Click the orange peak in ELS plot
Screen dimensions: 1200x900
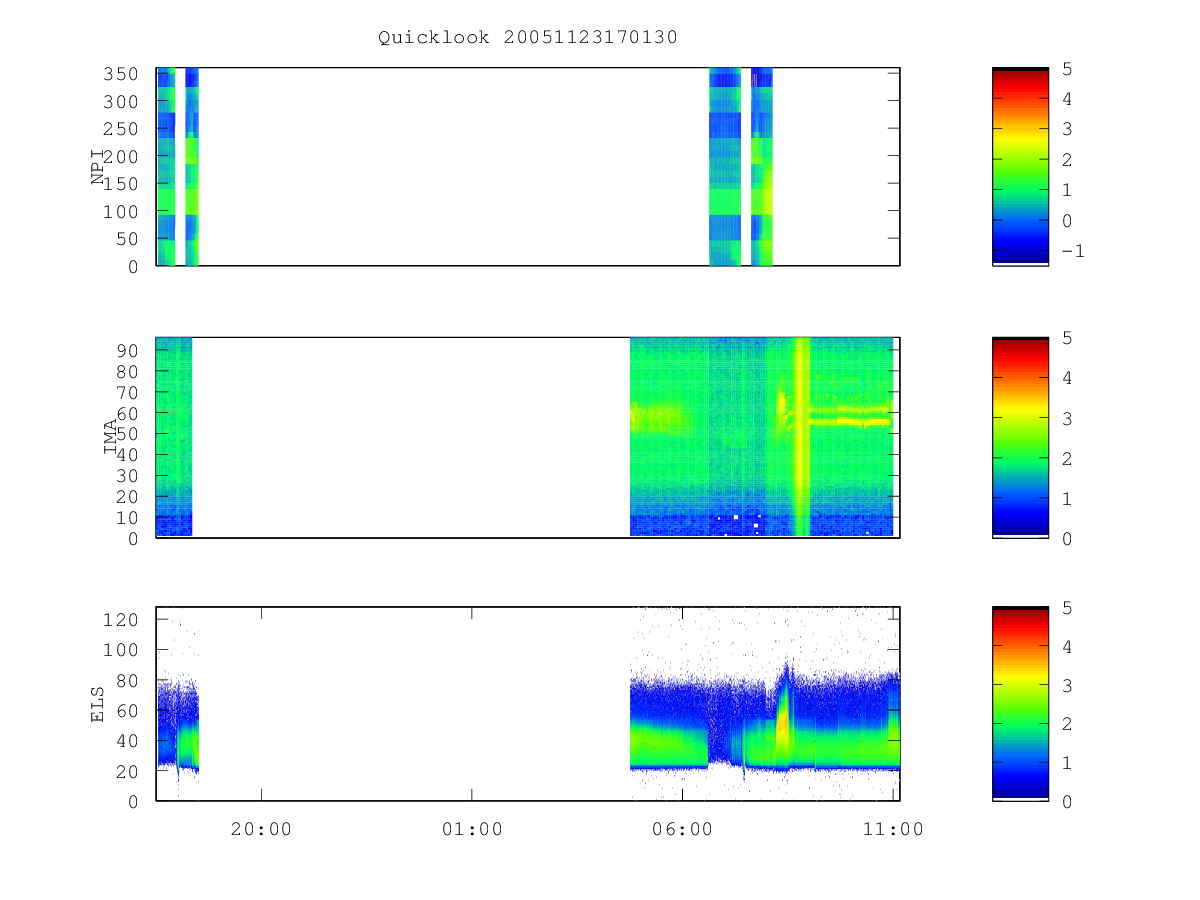pos(782,722)
